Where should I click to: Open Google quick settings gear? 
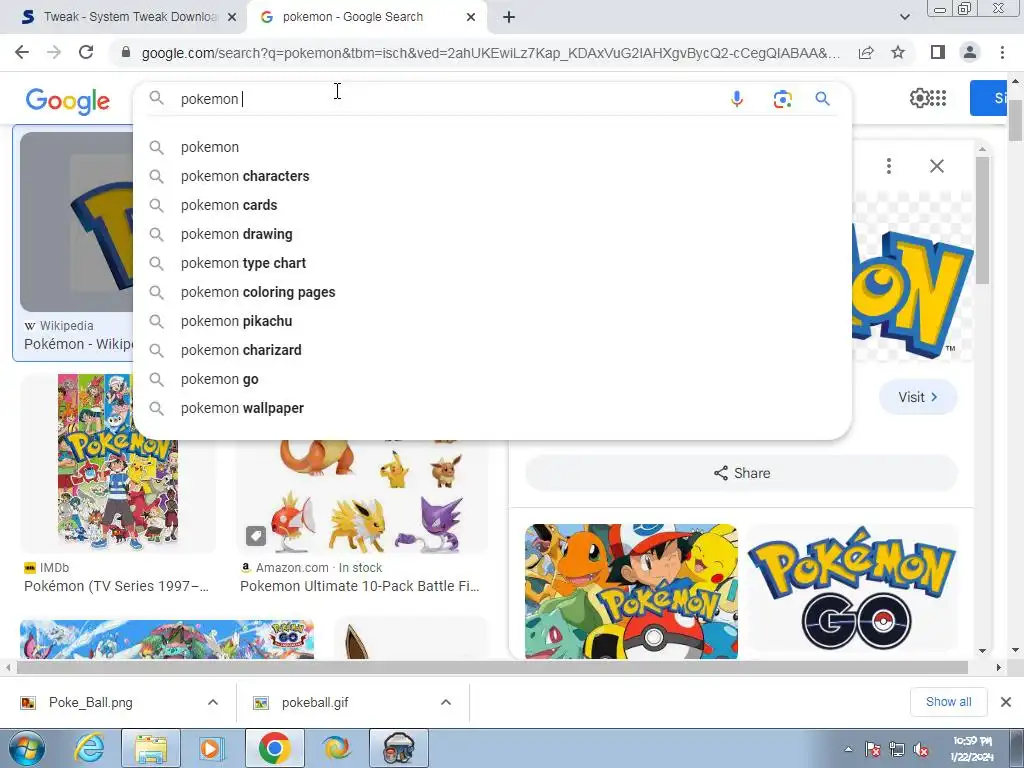pyautogui.click(x=919, y=98)
